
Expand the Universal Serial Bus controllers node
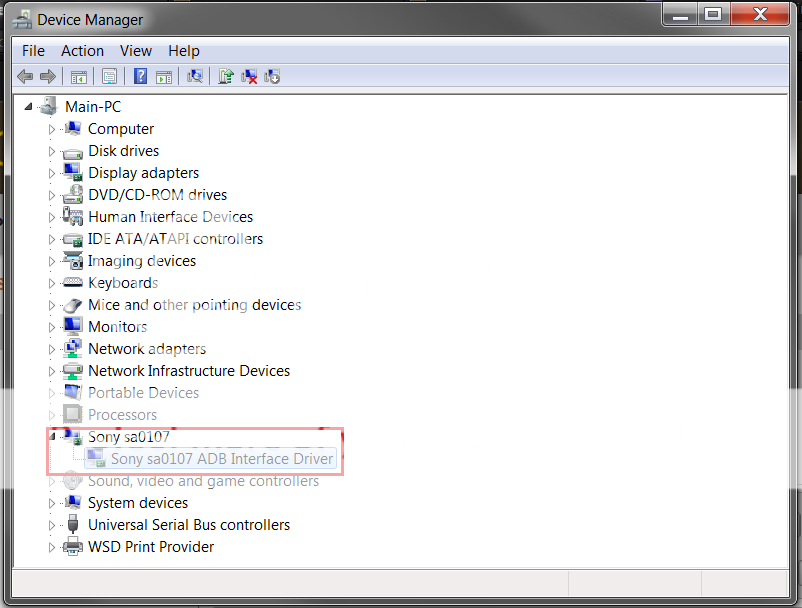(x=52, y=525)
